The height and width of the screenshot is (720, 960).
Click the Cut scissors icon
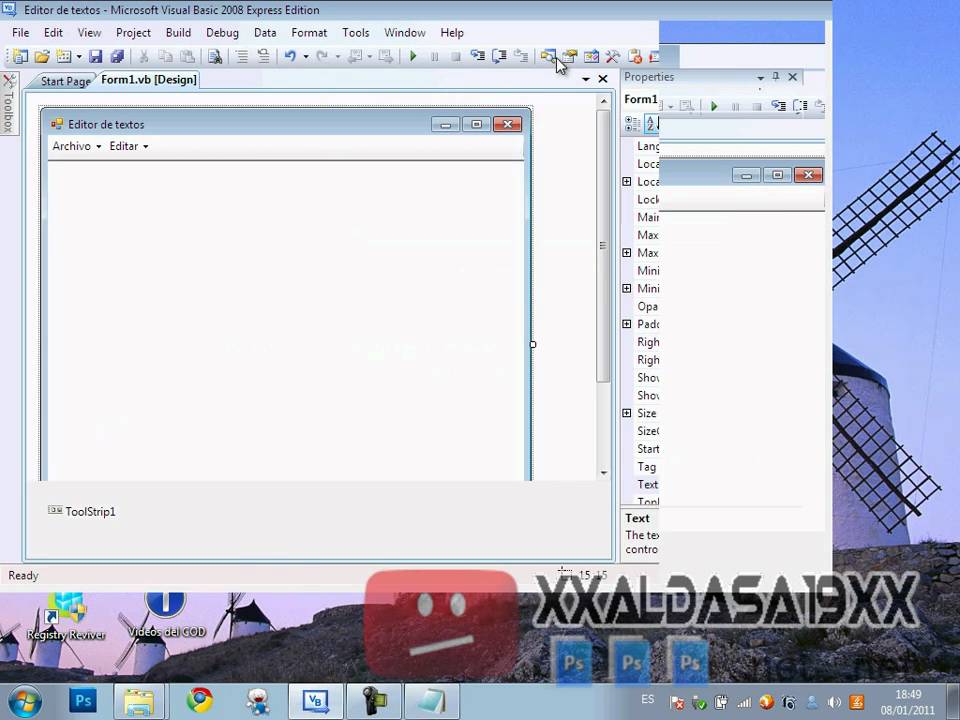(144, 56)
